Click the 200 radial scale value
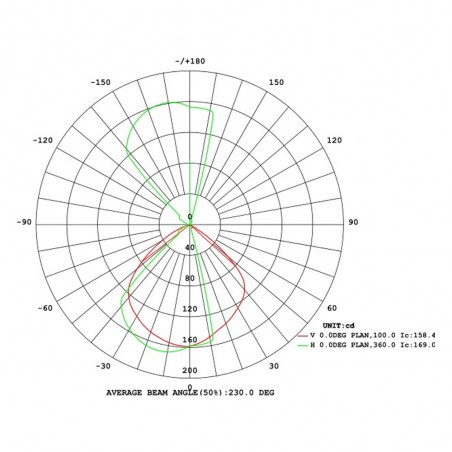The width and height of the screenshot is (452, 452). [190, 370]
